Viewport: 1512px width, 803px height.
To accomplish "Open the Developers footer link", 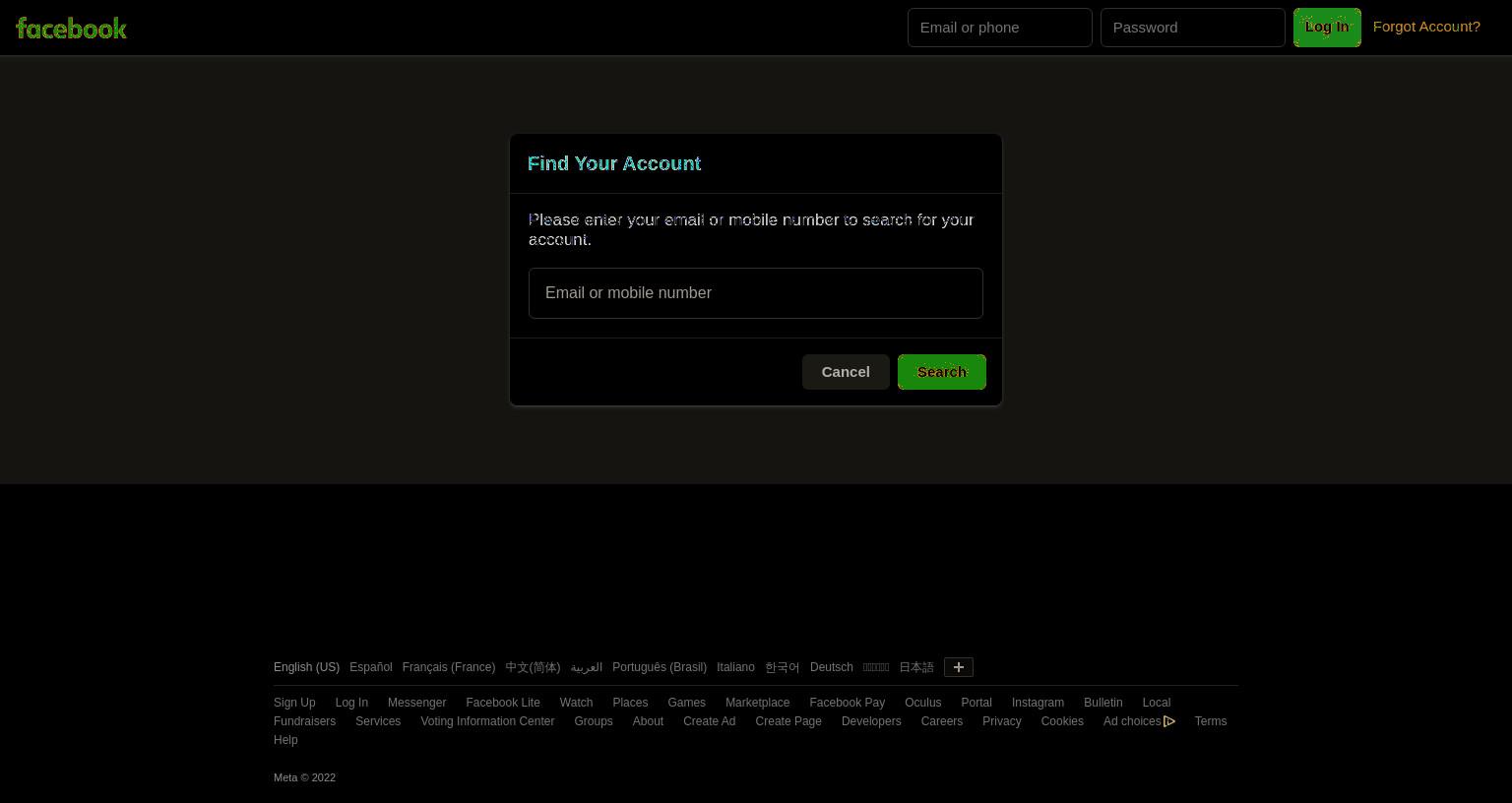I will pos(871,721).
